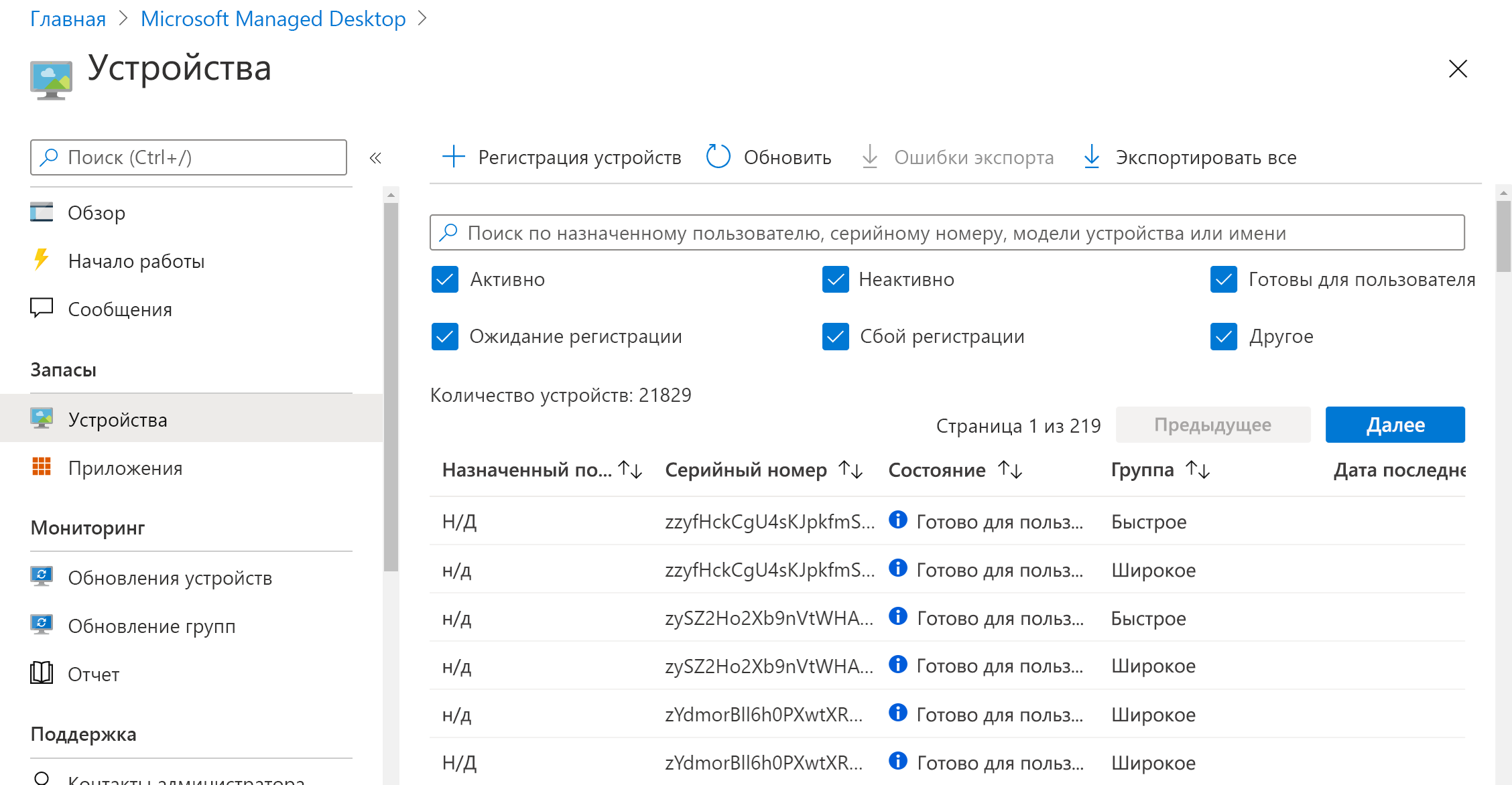Uncheck the Неактивно filter checkbox

point(836,279)
